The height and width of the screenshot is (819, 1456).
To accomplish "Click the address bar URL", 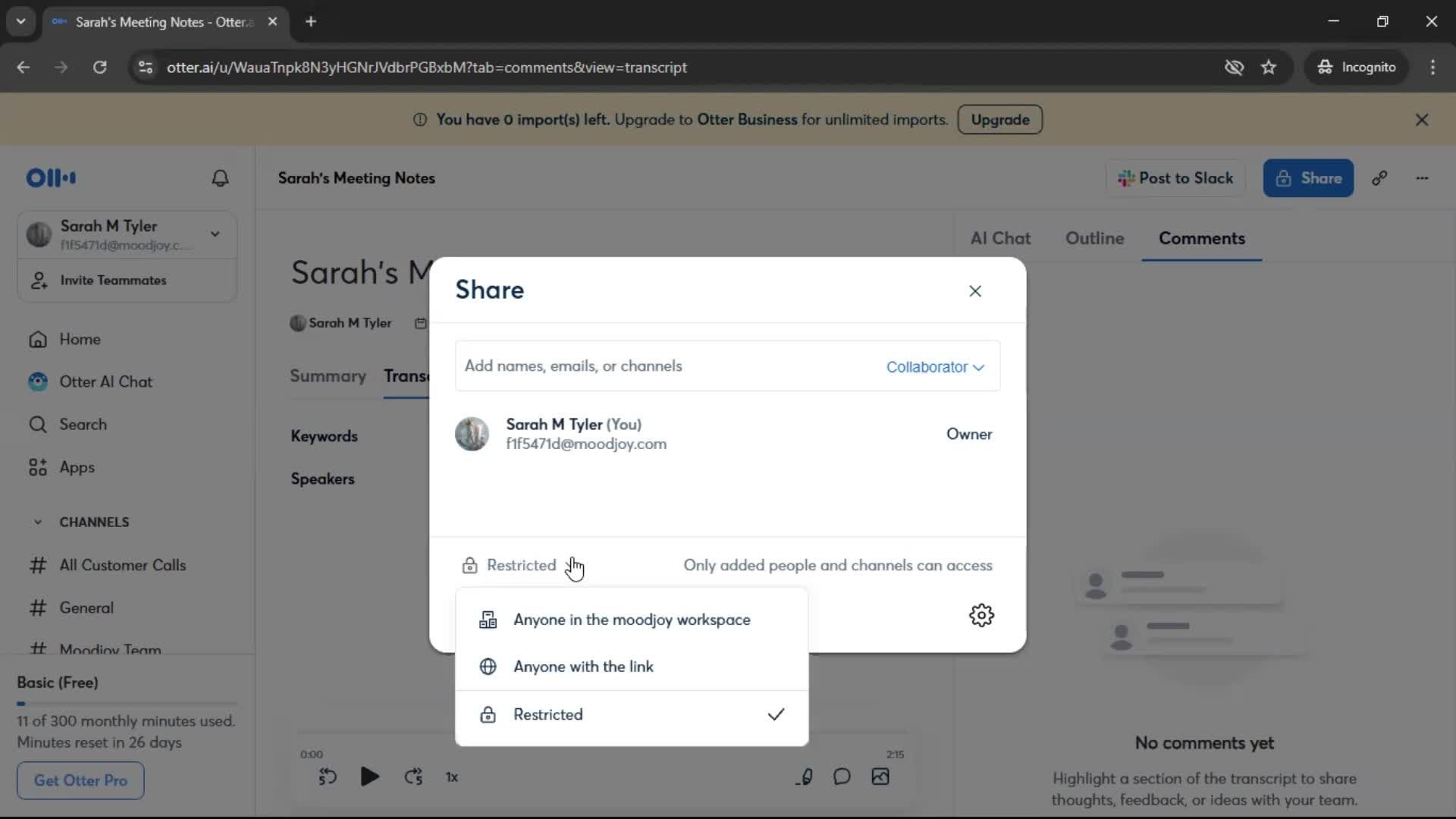I will (427, 67).
